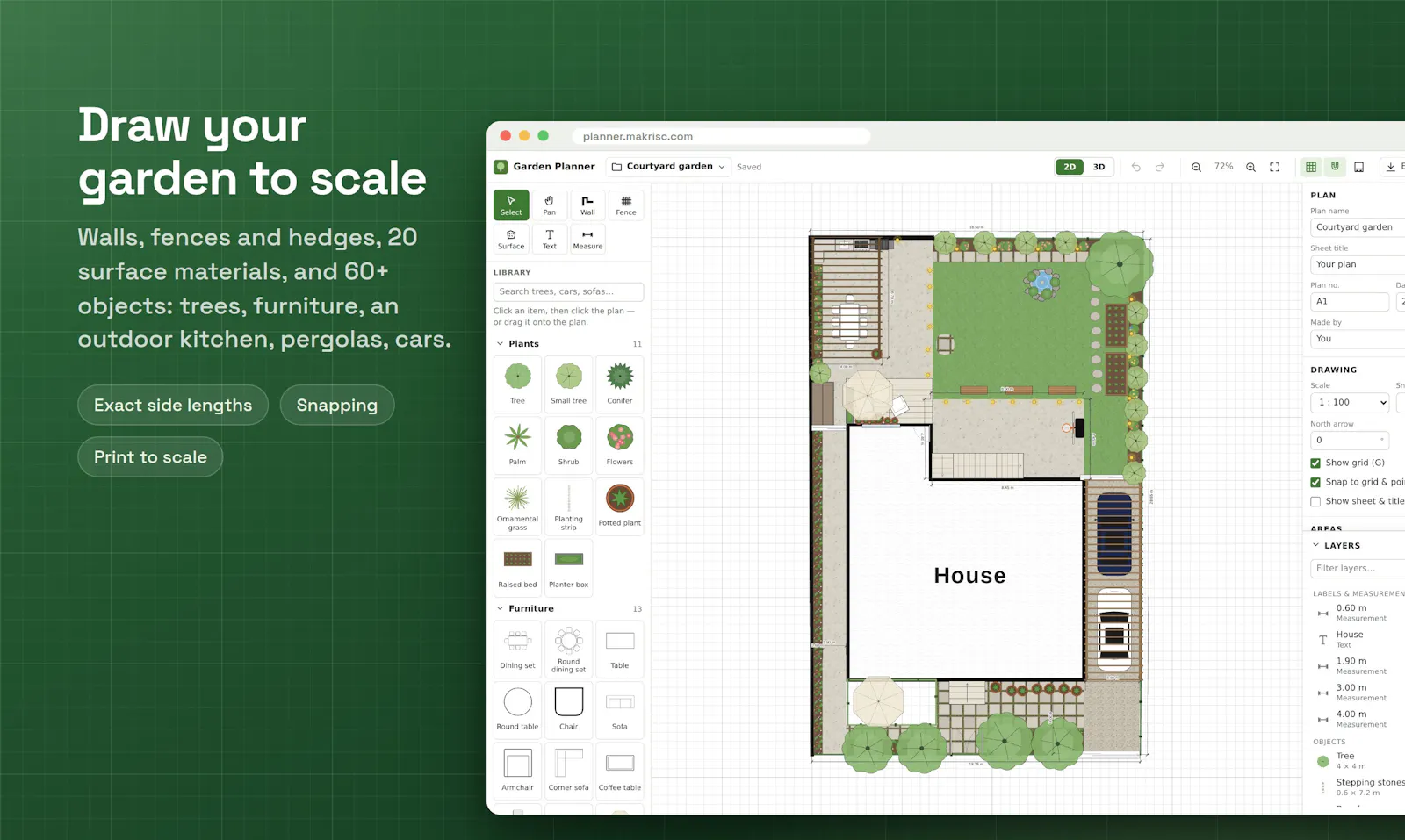Pick the Shrub library item
The image size is (1405, 840).
[569, 445]
